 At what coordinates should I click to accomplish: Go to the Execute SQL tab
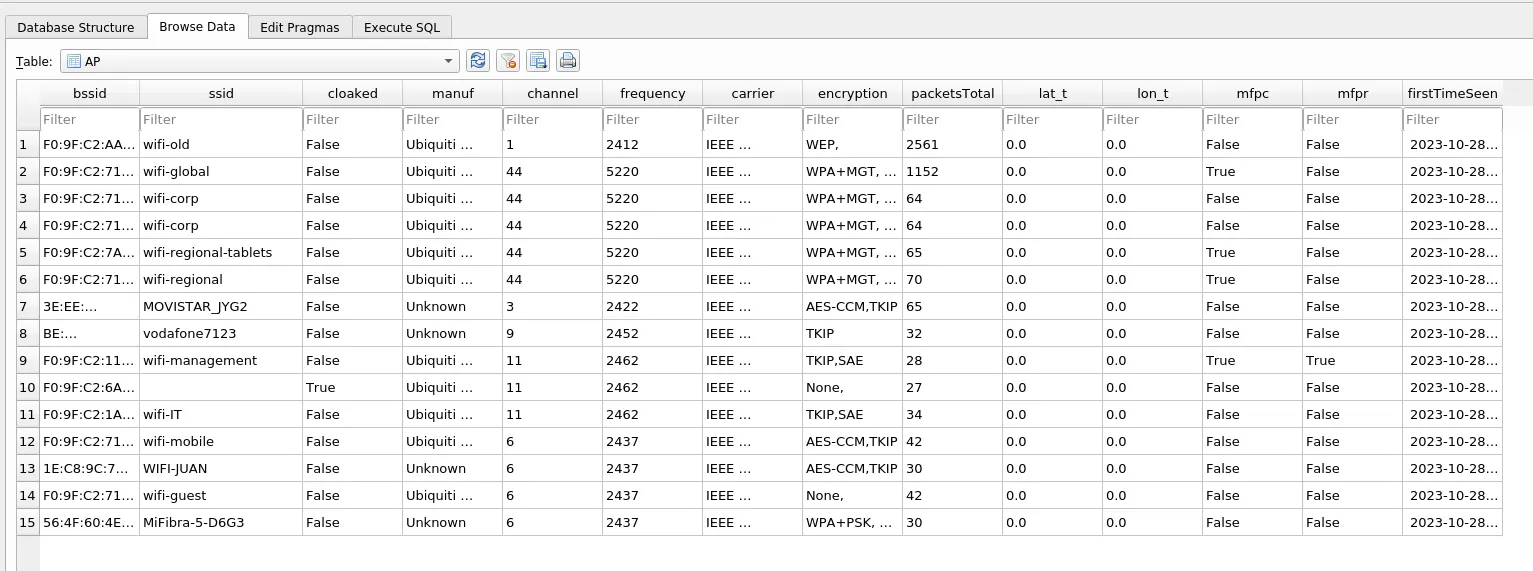pyautogui.click(x=402, y=27)
